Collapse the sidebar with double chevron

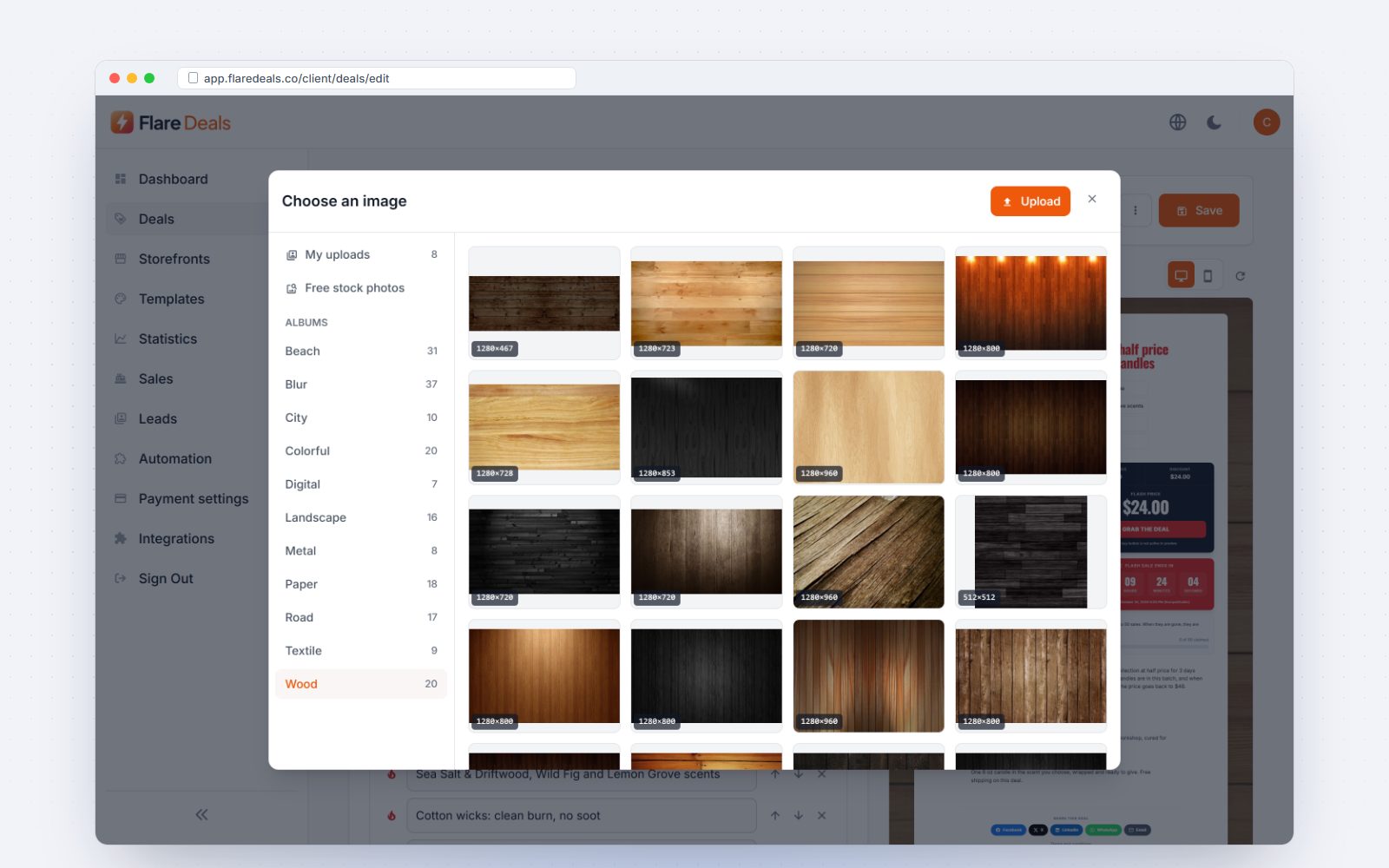click(201, 814)
